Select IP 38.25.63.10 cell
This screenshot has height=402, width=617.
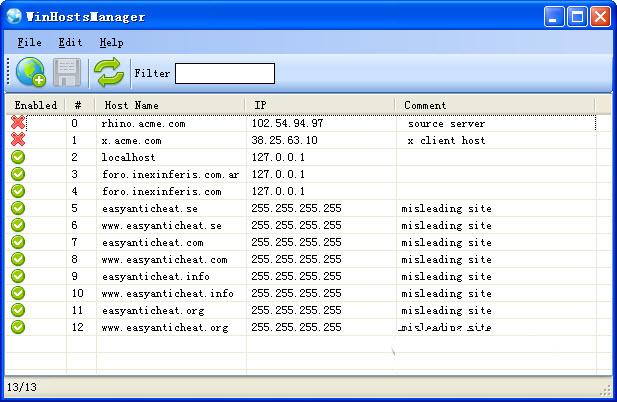point(286,140)
